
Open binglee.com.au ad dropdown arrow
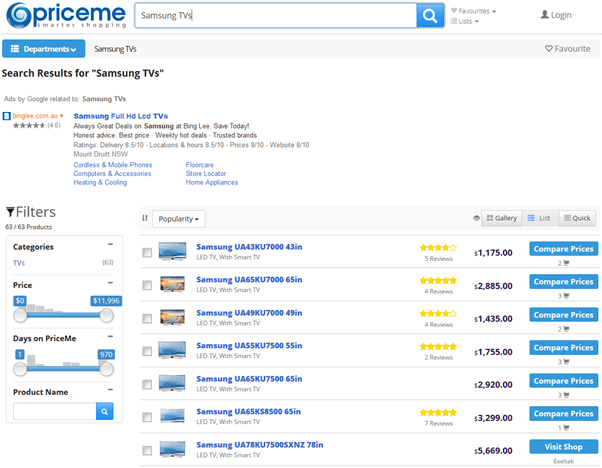click(61, 116)
